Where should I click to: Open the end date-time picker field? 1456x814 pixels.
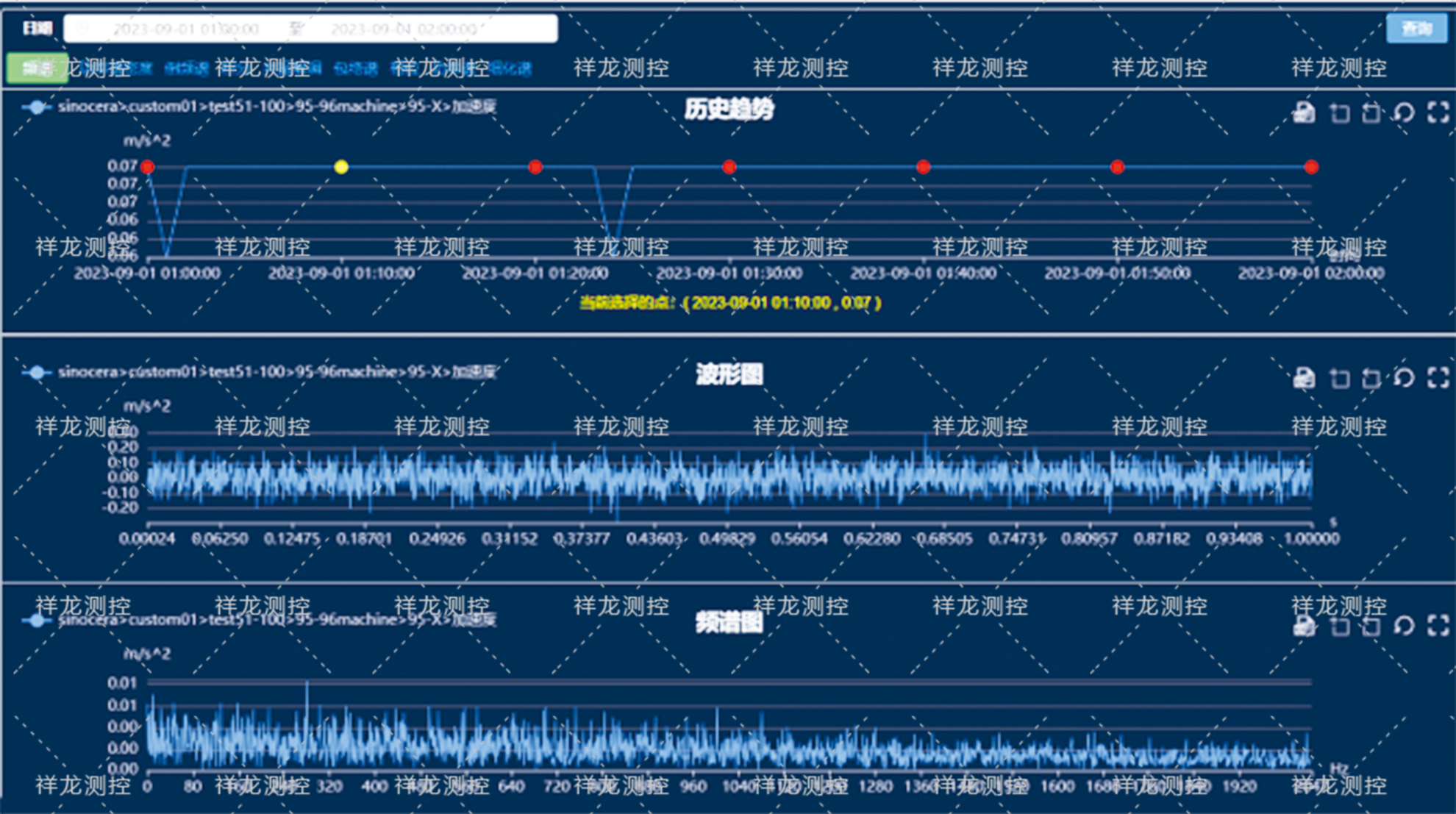pyautogui.click(x=403, y=29)
